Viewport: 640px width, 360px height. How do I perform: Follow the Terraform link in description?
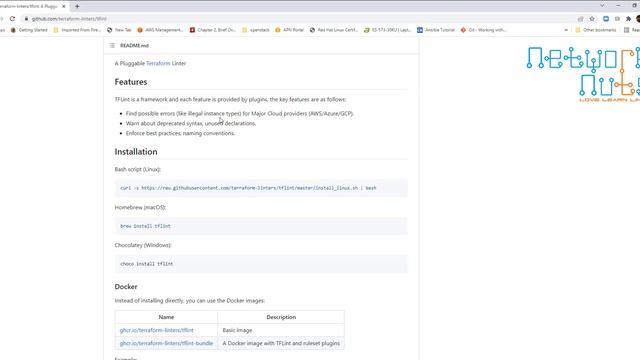click(x=158, y=63)
